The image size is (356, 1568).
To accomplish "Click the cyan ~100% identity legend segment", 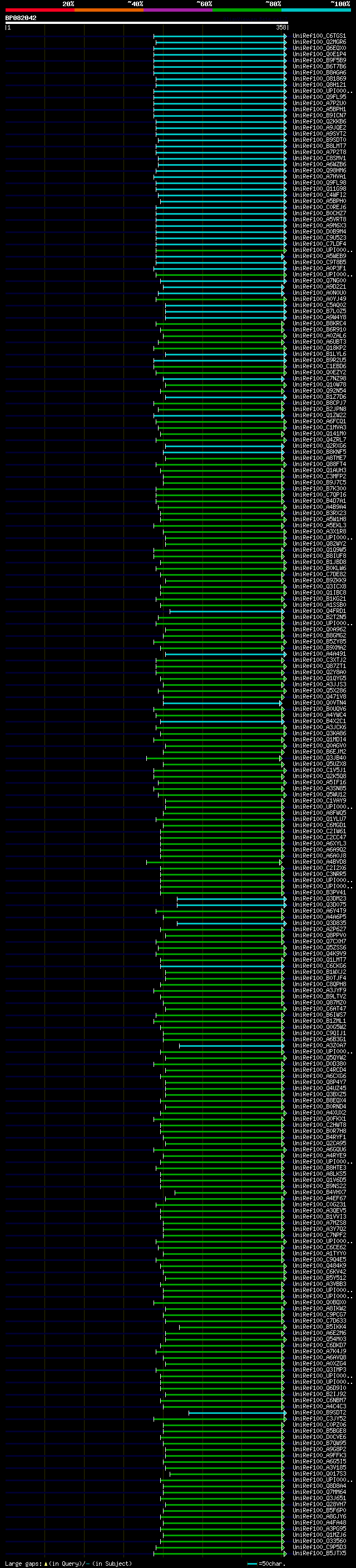I will point(316,10).
